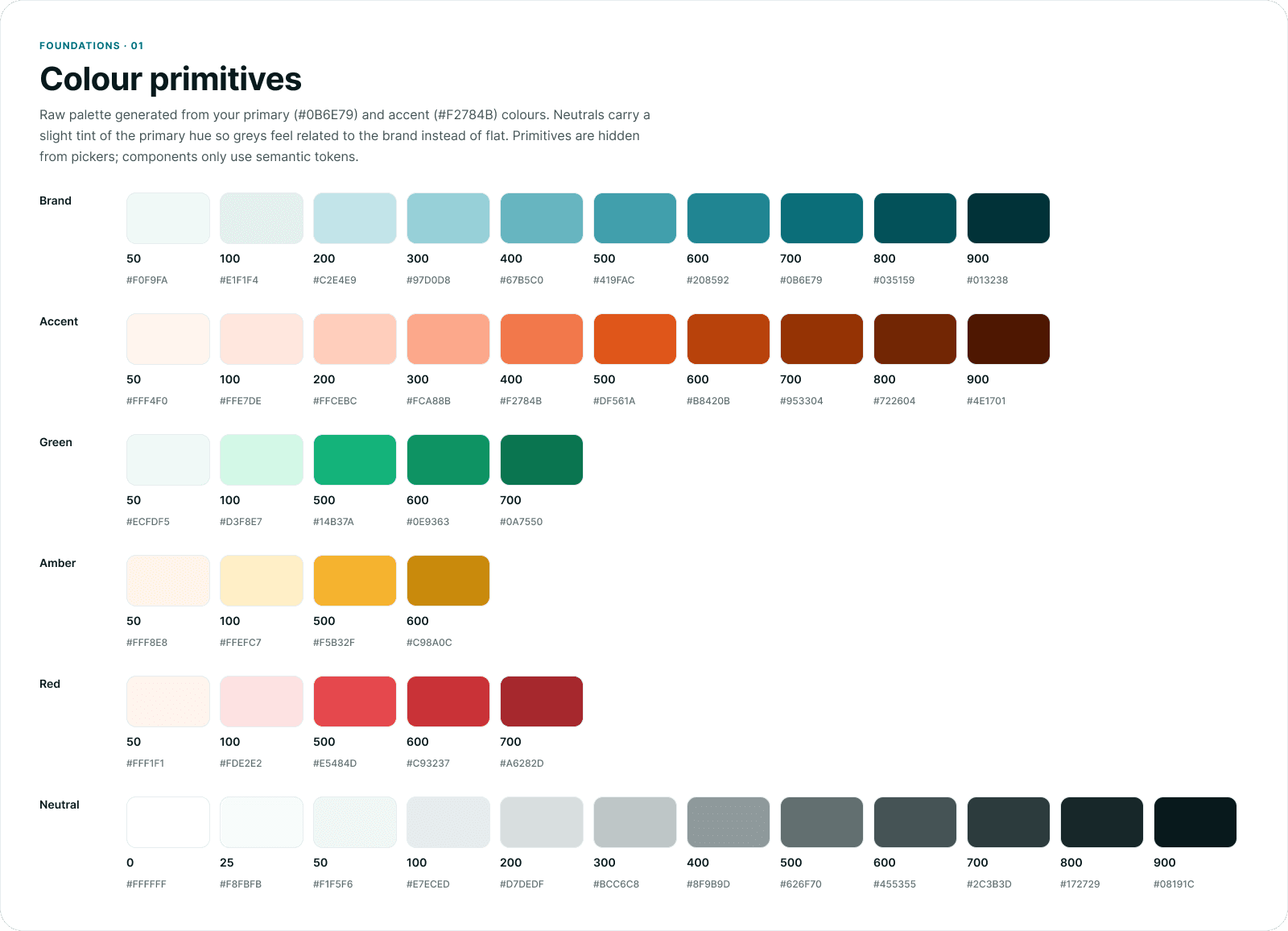This screenshot has height=931, width=1288.
Task: Click the Amber 100 swatch #FFEFC7
Action: (x=262, y=581)
